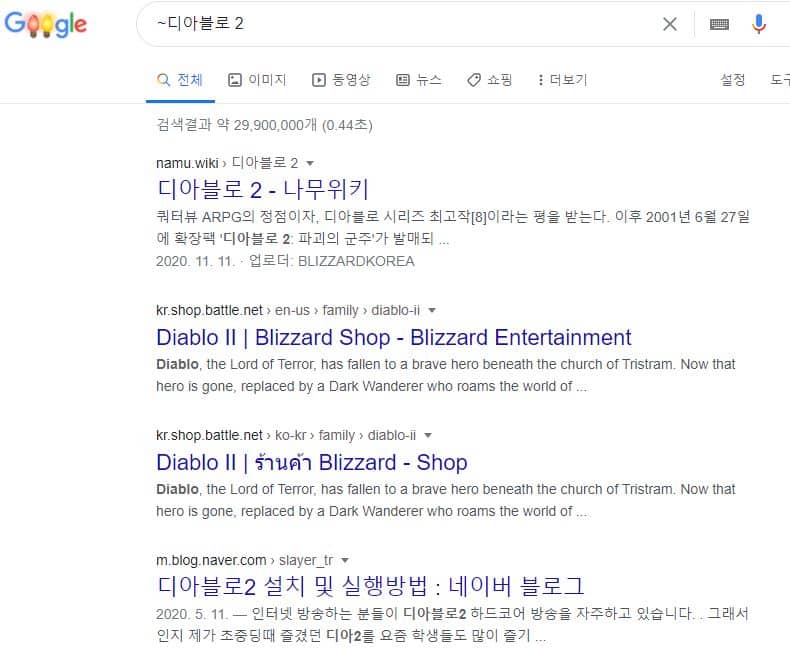Click kr.shop.battle.net › en-us breadcrumb URL

(288, 310)
